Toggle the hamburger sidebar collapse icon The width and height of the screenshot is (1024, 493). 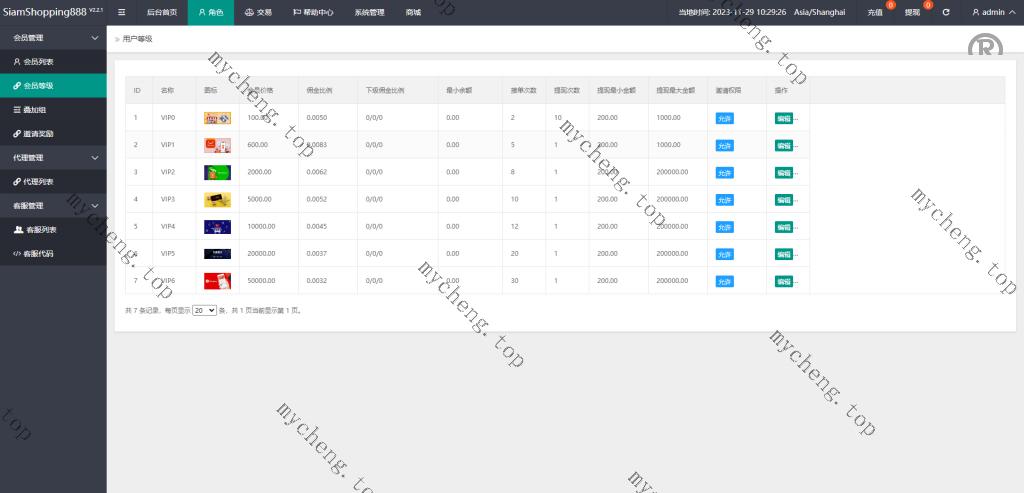tap(122, 12)
